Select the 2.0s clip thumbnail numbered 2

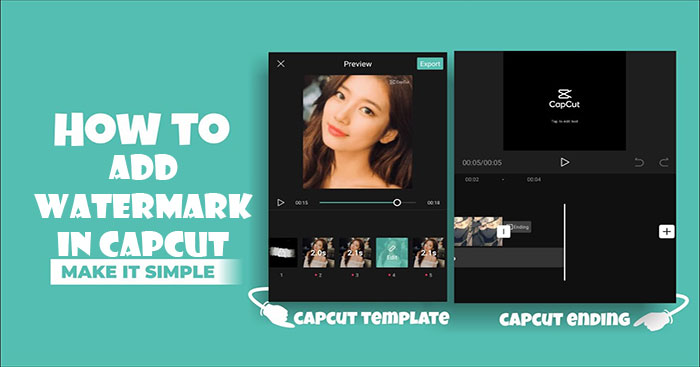(x=318, y=253)
